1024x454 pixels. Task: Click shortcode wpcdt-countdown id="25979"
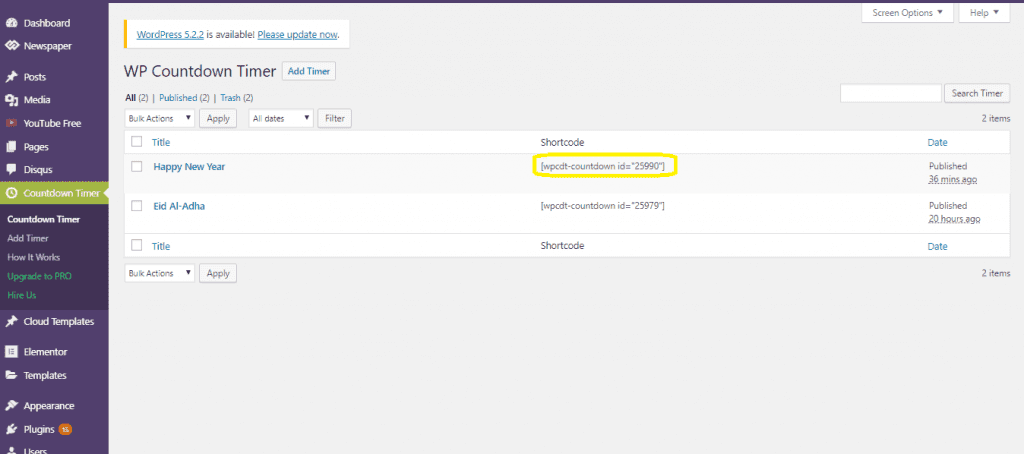(x=603, y=206)
